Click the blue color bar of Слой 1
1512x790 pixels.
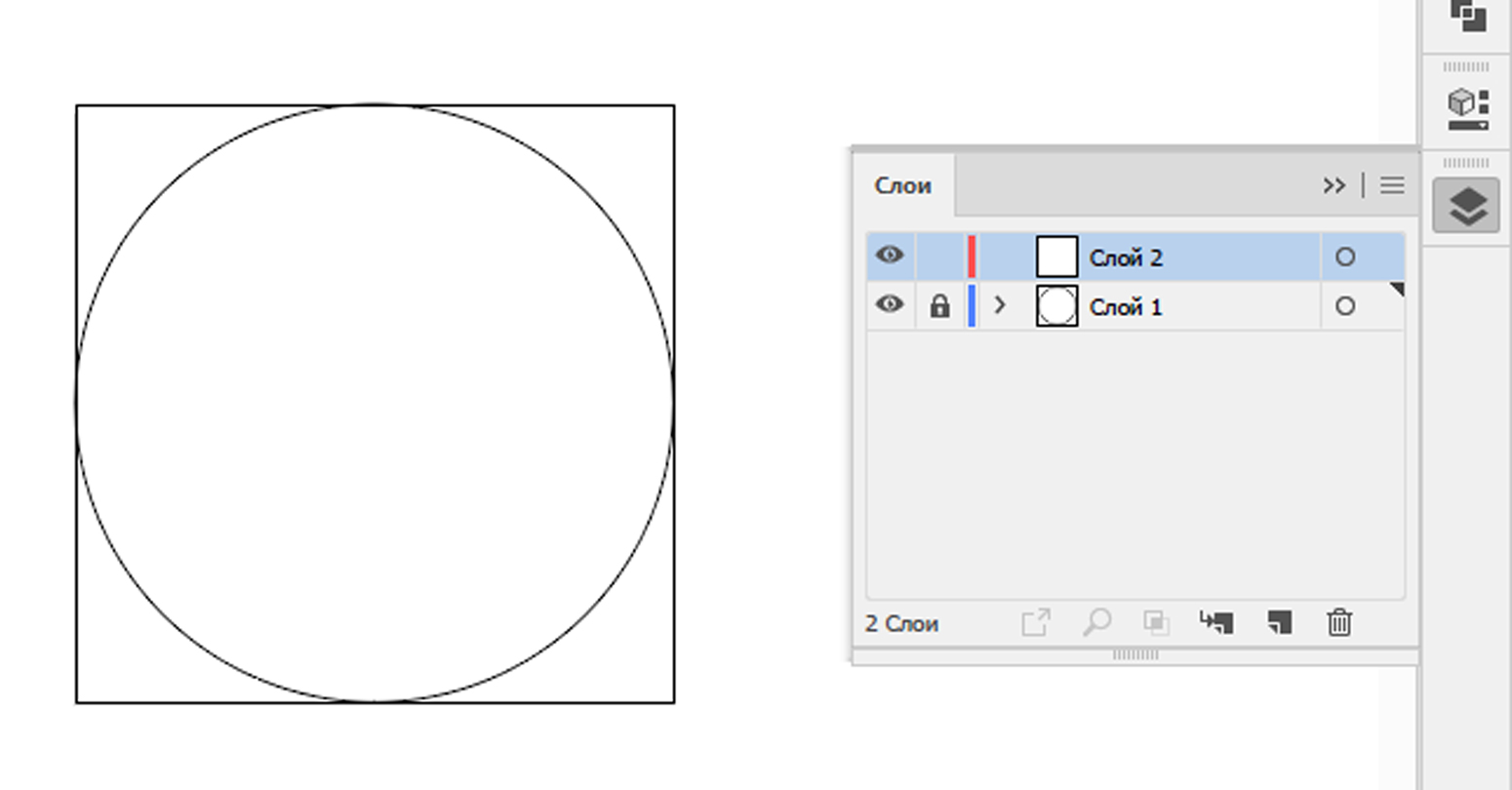[972, 305]
